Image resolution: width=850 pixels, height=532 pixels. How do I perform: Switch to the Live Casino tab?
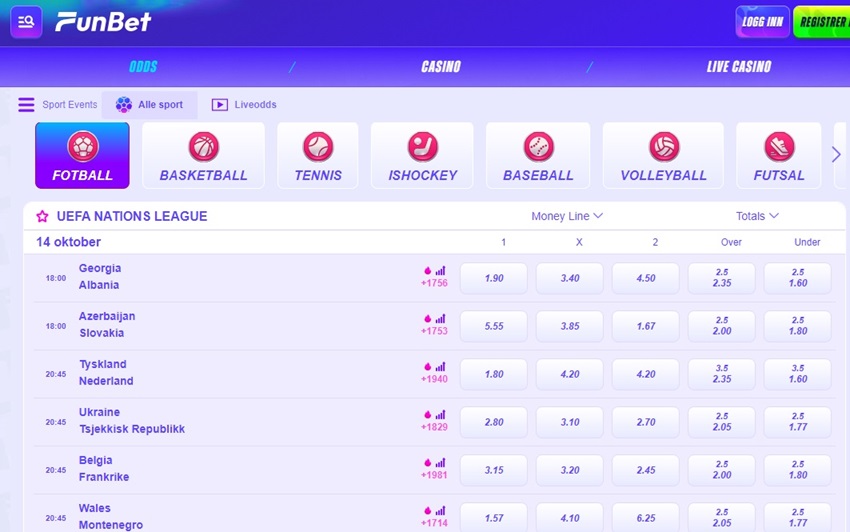[x=738, y=67]
